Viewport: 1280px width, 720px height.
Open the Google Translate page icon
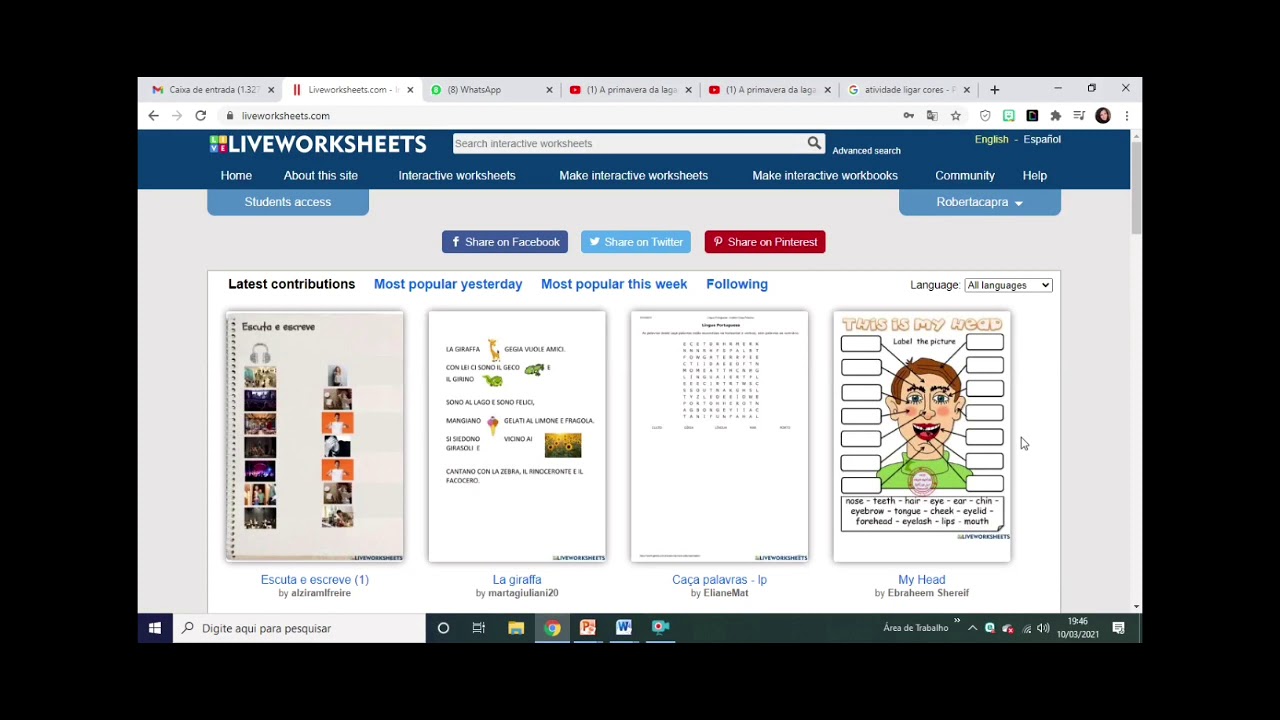(x=932, y=116)
